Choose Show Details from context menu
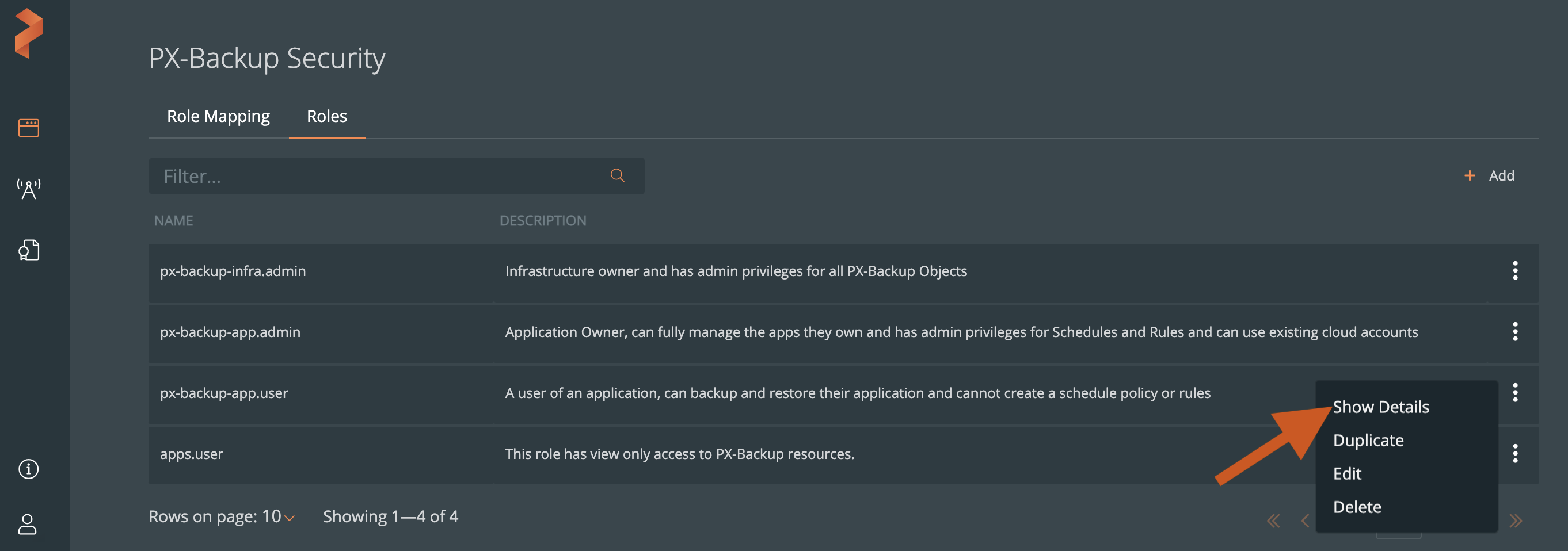This screenshot has width=1568, height=551. 1380,407
